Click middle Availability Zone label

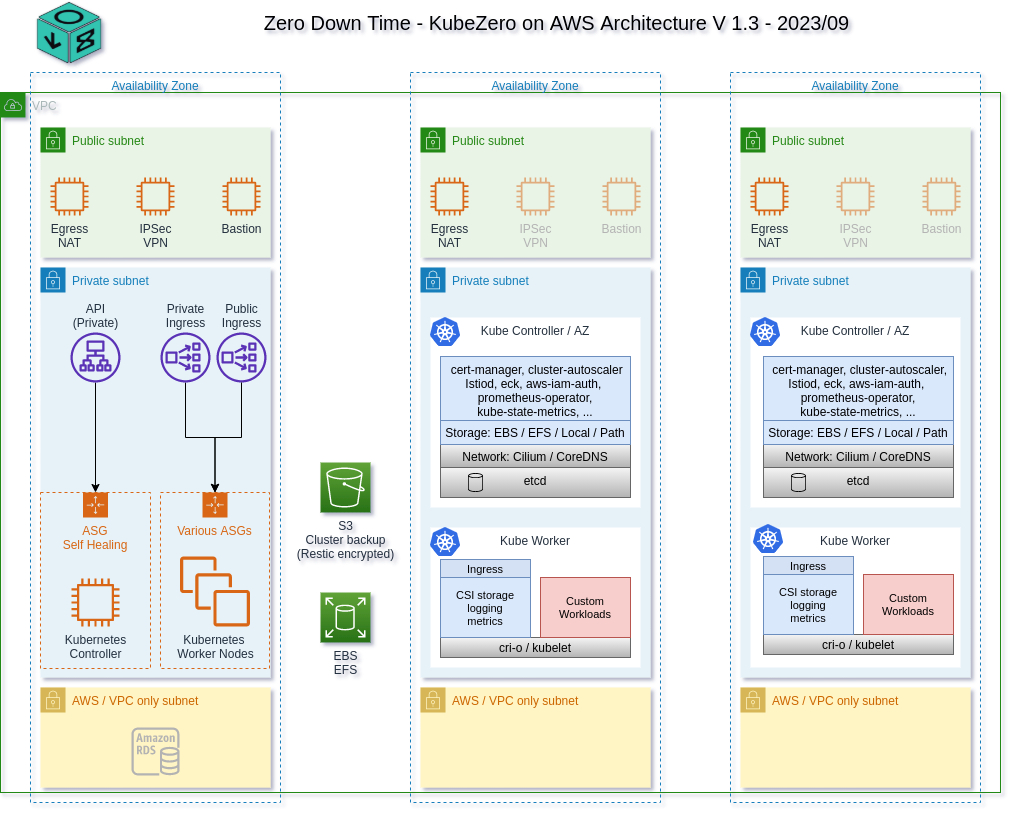point(535,86)
